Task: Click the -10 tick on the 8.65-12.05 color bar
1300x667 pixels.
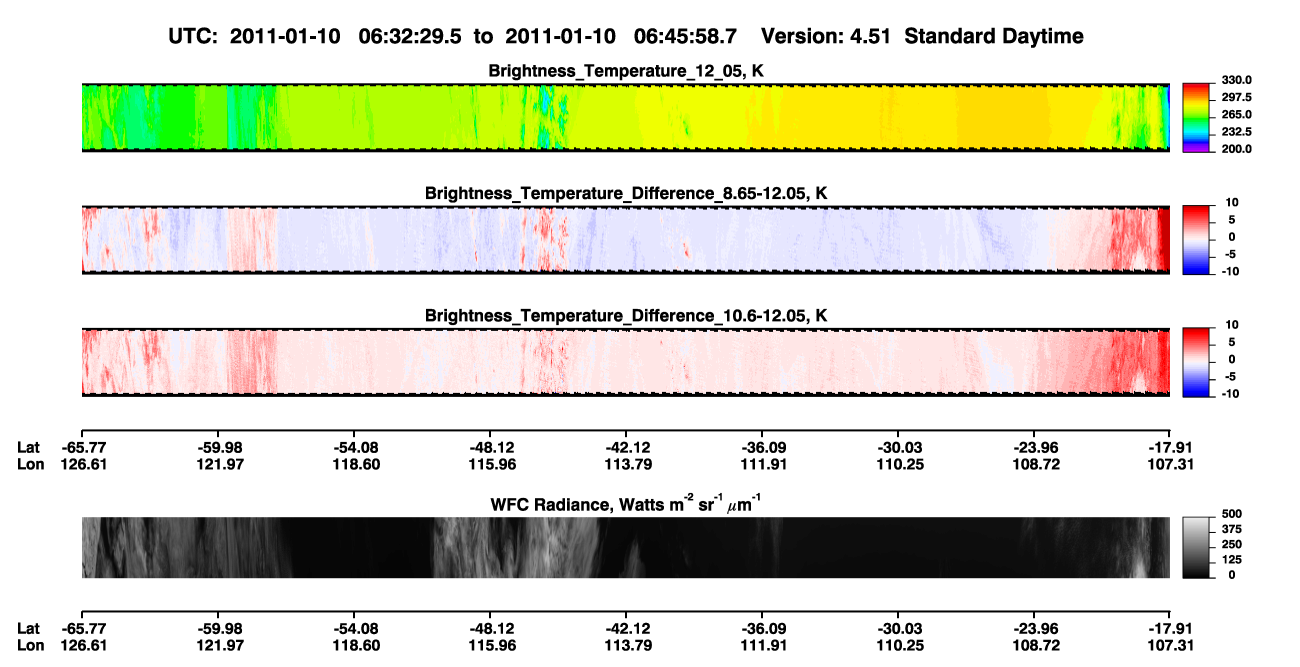Action: click(x=1229, y=271)
